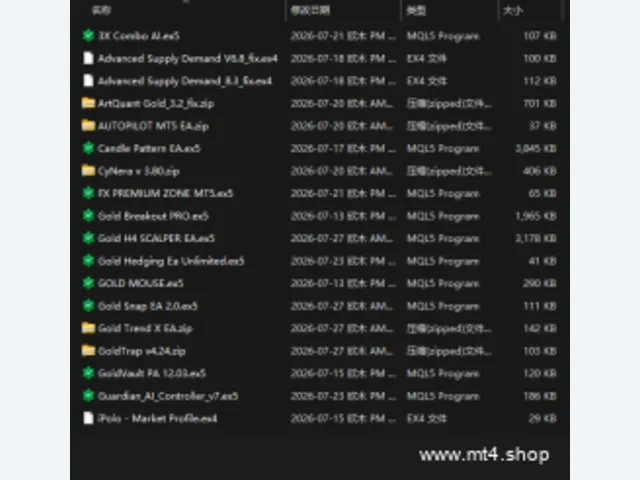Viewport: 640px width, 480px height.
Task: Select file name Gold Breakout PRO.ex5
Action: coord(153,216)
